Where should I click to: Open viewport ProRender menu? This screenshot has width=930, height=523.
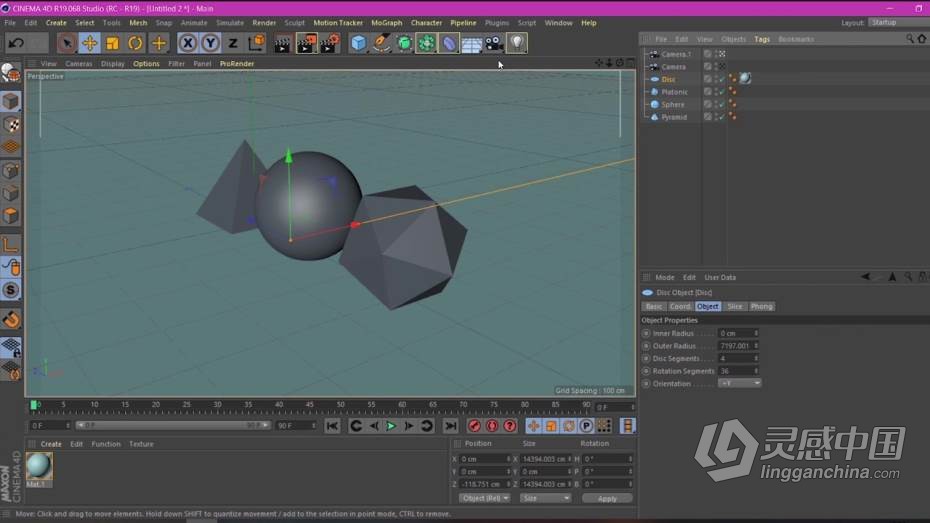pos(237,63)
